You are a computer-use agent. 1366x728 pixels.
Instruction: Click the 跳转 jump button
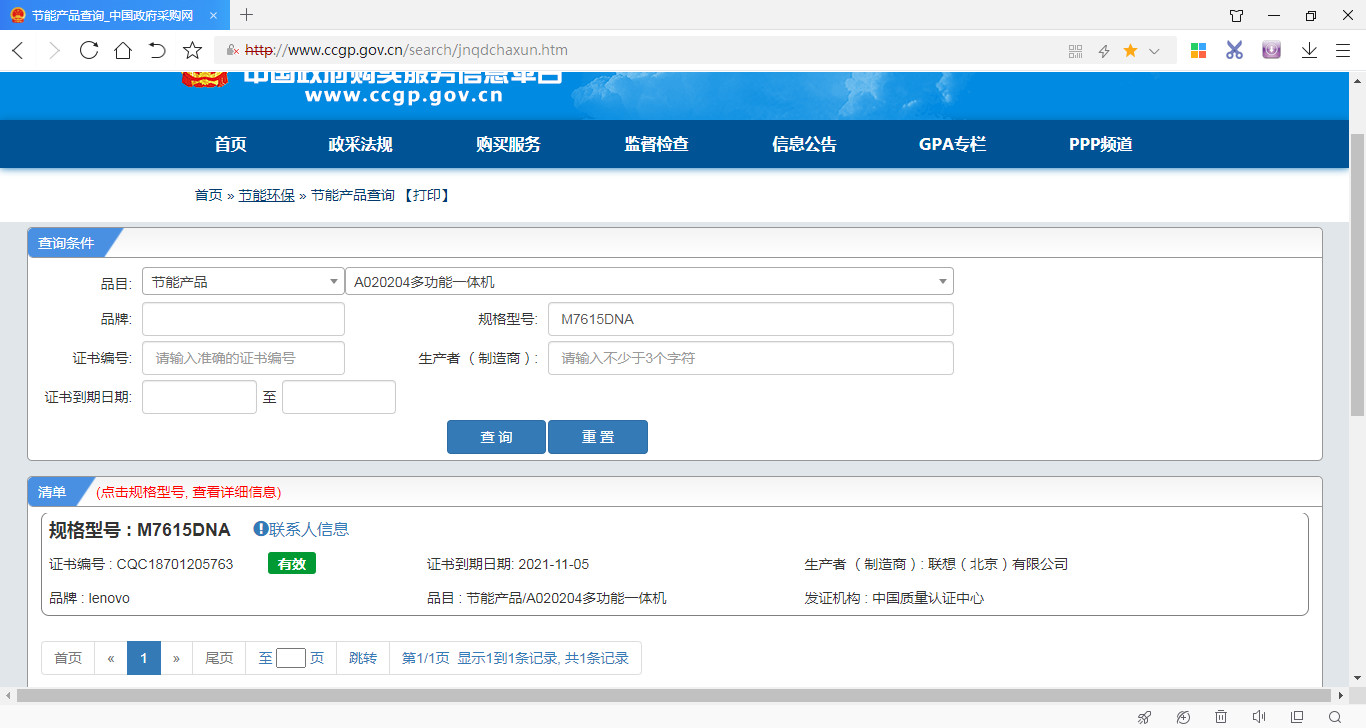(363, 658)
